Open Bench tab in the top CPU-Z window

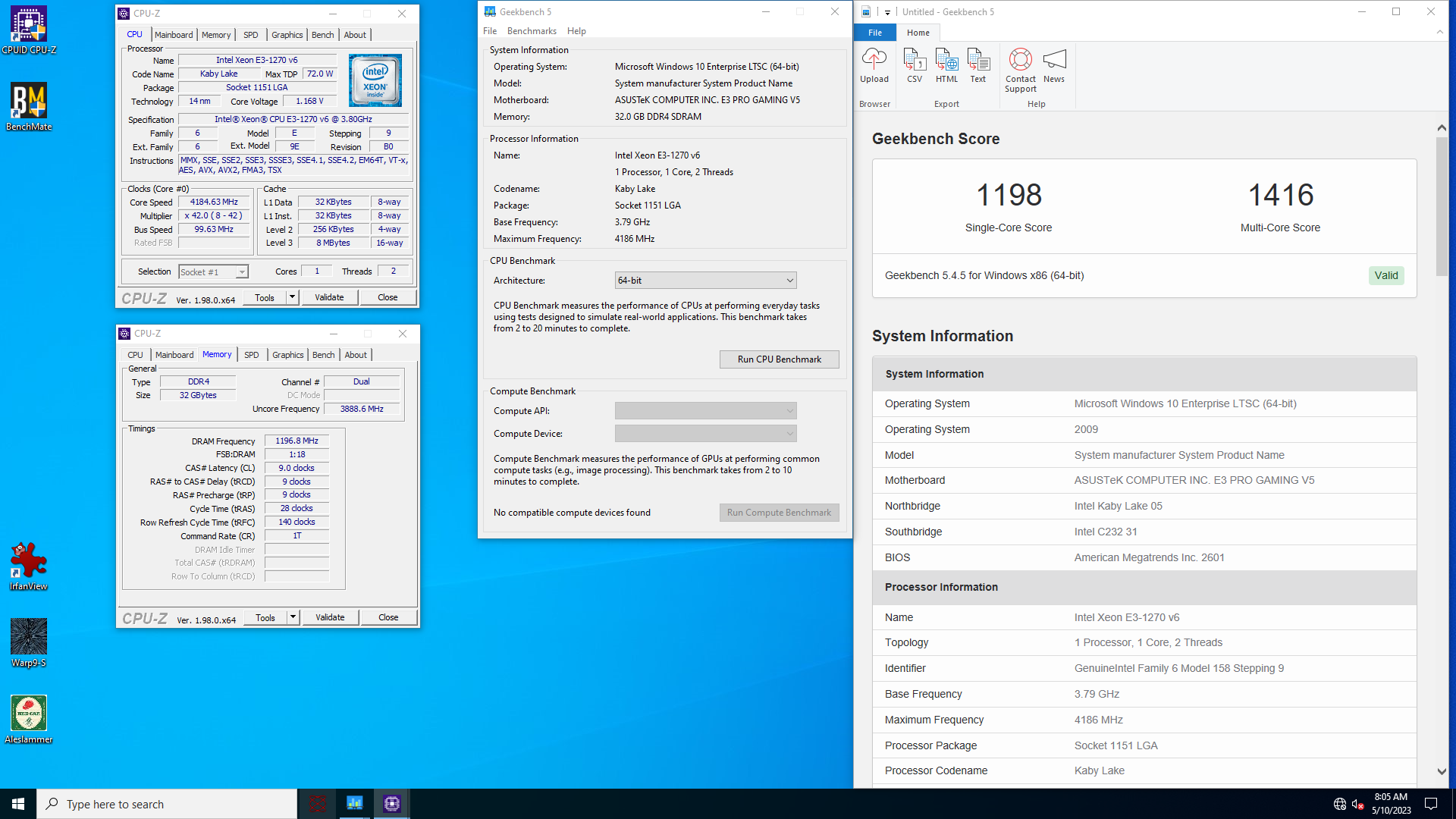pyautogui.click(x=322, y=35)
